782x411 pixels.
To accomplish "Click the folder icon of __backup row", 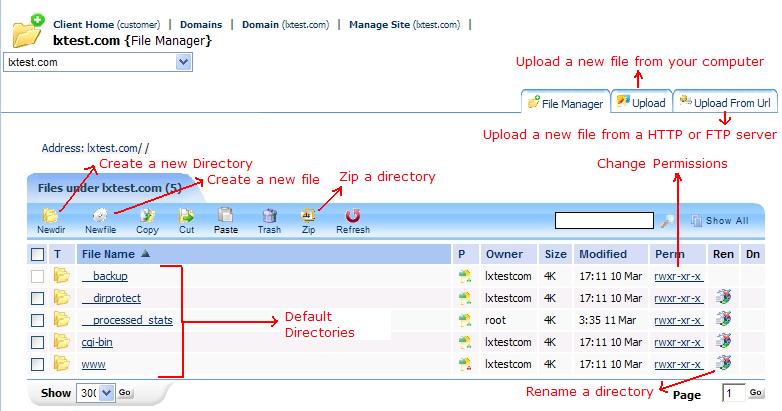I will coord(61,275).
